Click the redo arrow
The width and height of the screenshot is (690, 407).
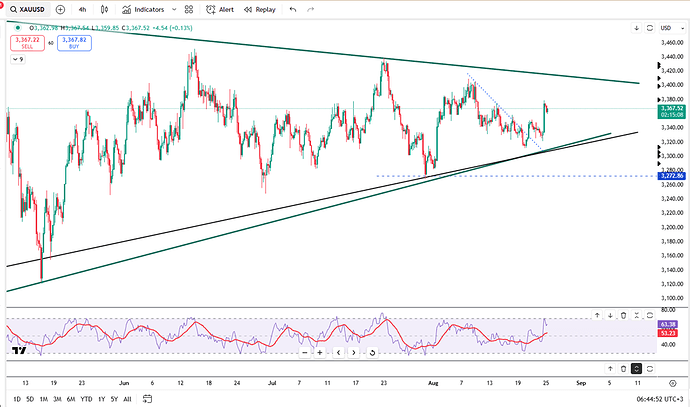pos(316,9)
